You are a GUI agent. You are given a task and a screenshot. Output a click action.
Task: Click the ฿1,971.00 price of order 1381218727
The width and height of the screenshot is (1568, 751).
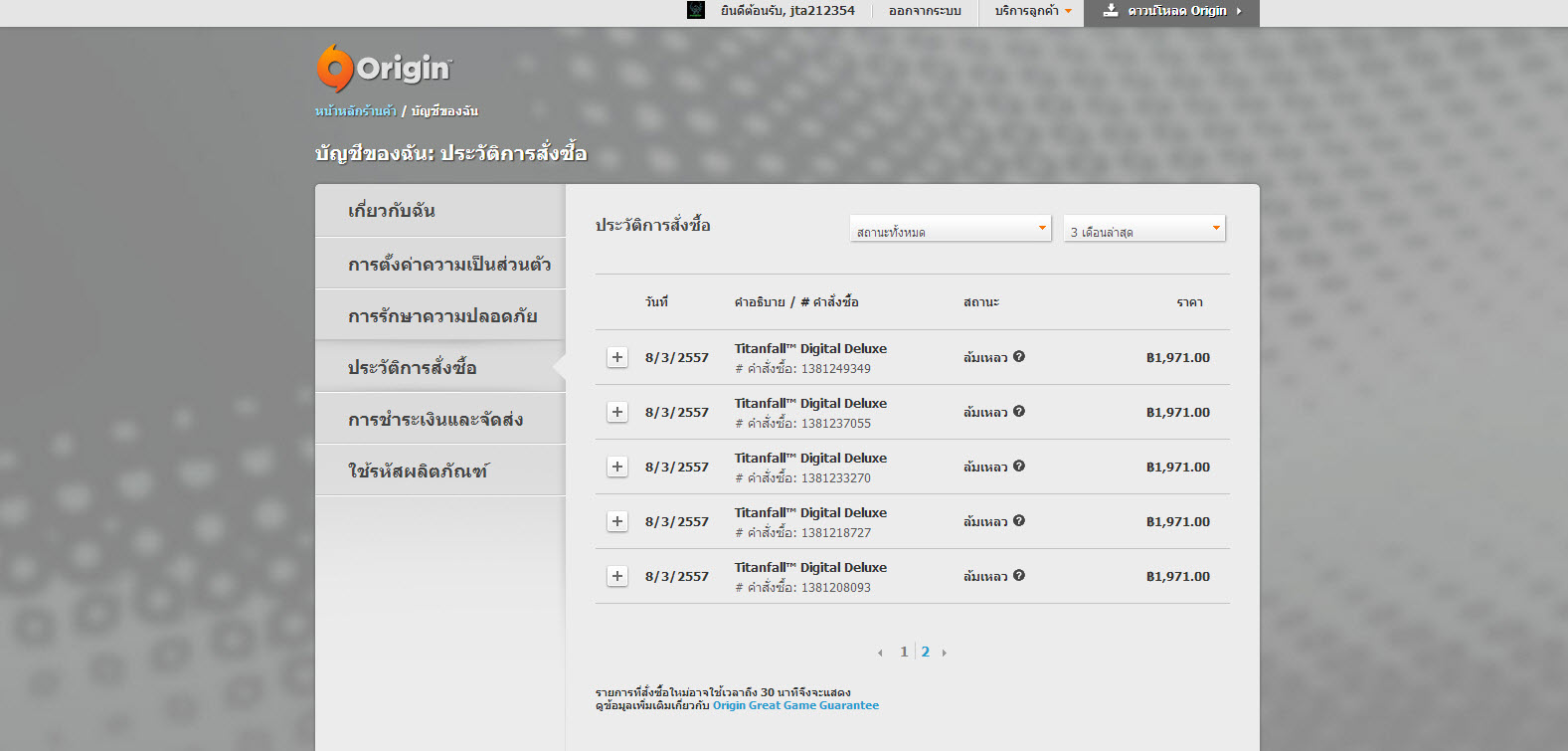pos(1178,522)
